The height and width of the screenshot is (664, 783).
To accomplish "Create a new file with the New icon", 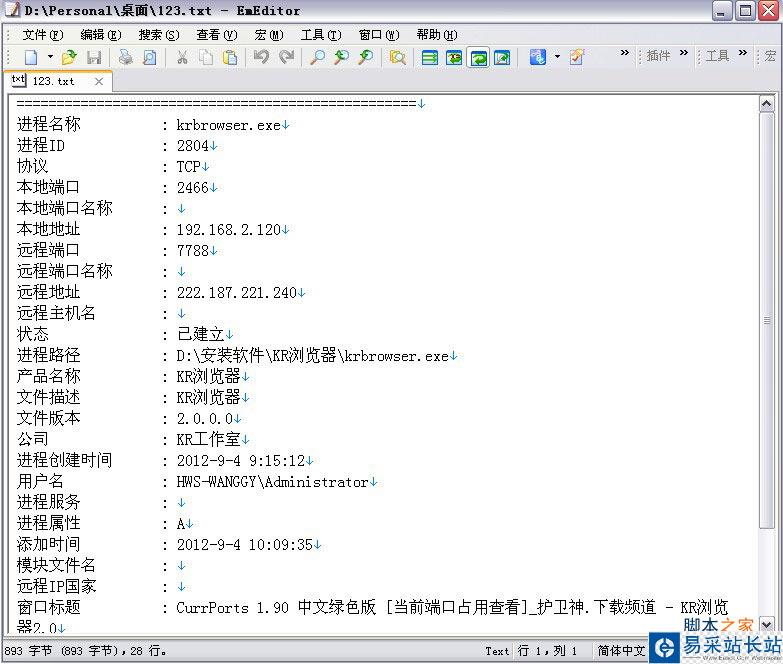I will (x=31, y=57).
